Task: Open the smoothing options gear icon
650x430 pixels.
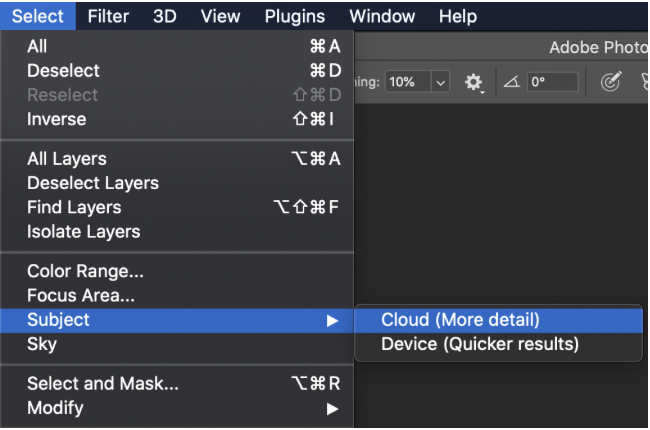Action: [x=473, y=83]
